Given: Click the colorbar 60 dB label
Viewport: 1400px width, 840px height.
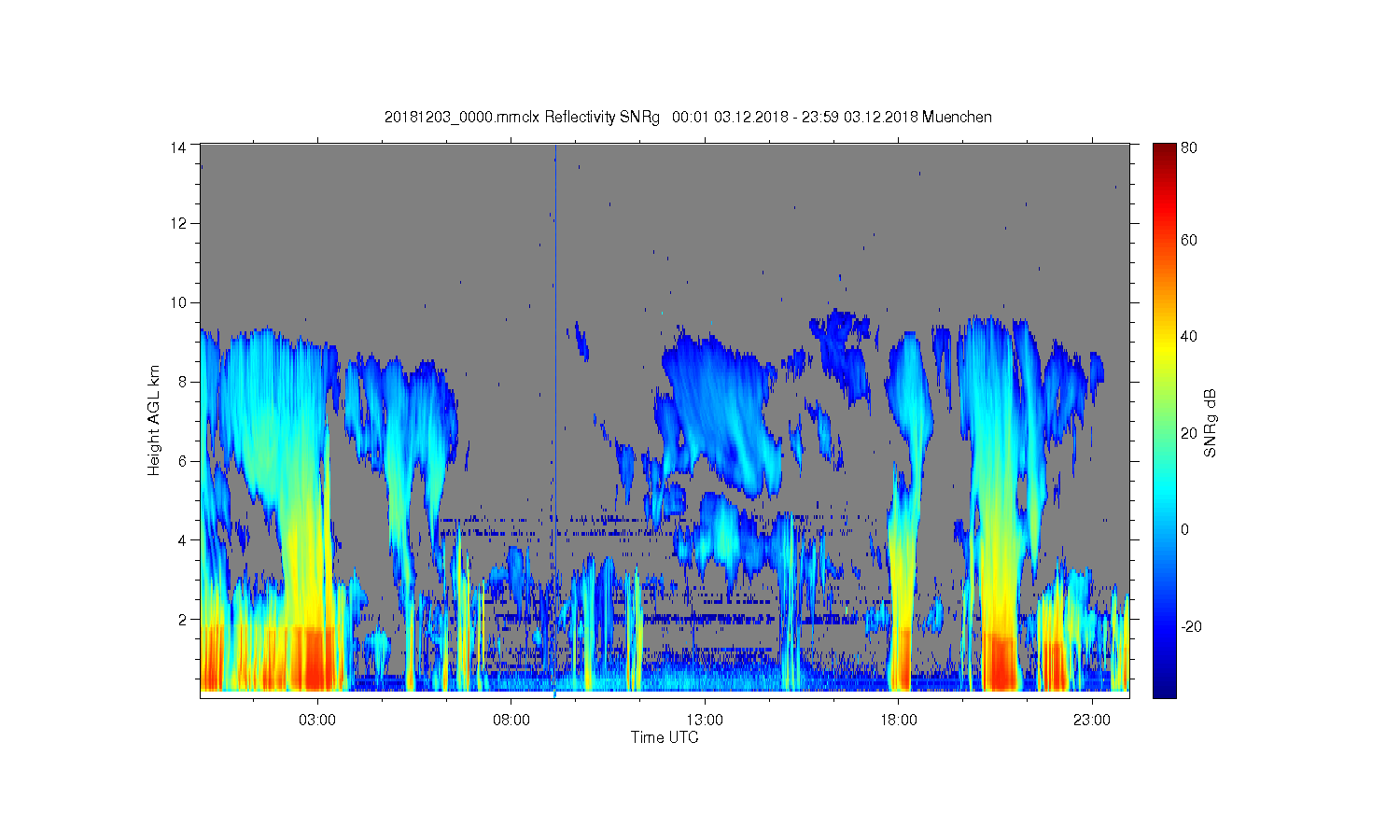Looking at the screenshot, I should point(1189,240).
